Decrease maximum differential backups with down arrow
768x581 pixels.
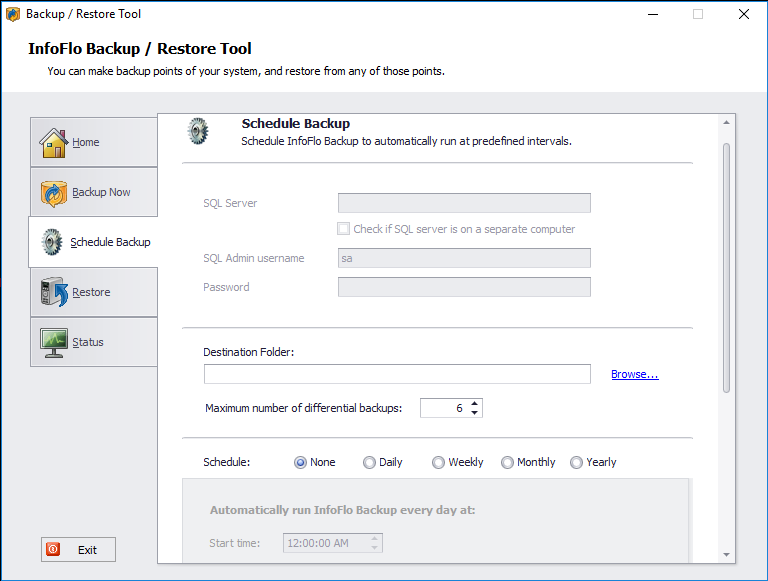coord(475,412)
